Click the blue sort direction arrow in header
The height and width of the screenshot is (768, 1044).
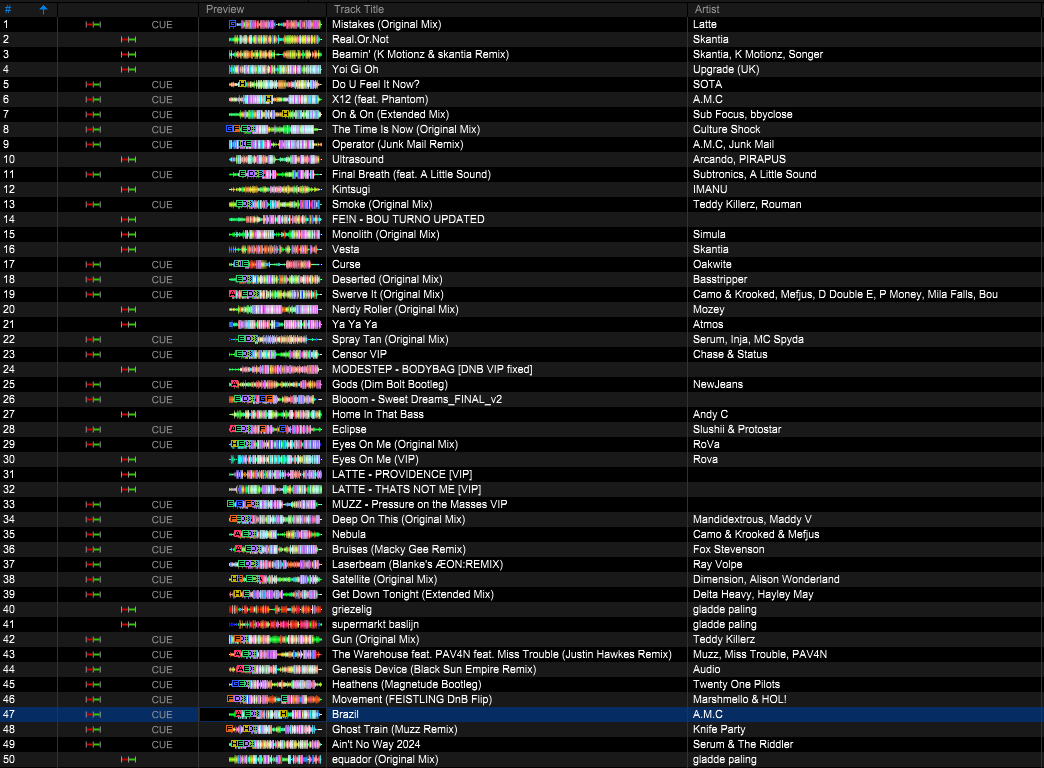pos(43,9)
